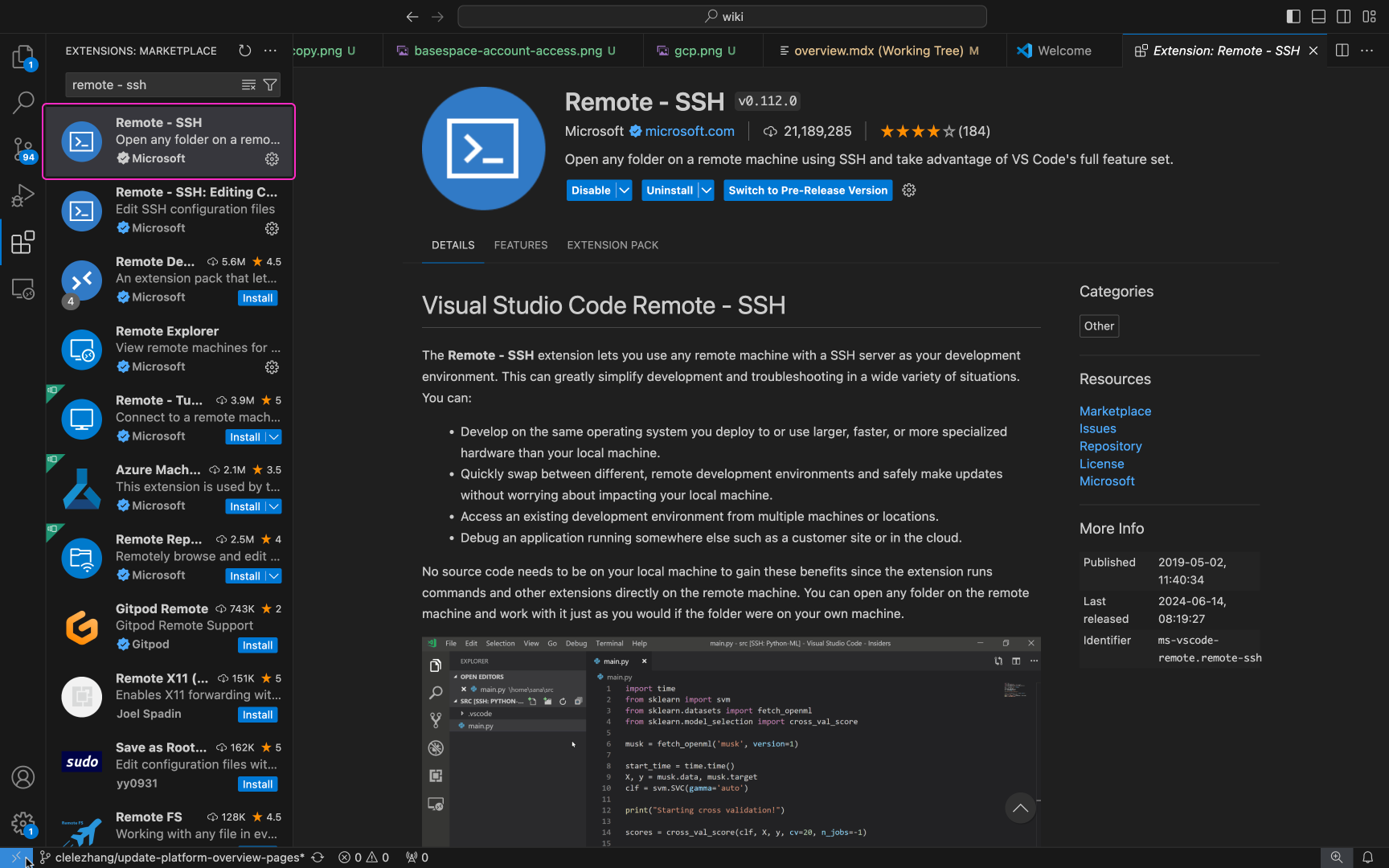Open the Remote Explorer view icon

(23, 289)
